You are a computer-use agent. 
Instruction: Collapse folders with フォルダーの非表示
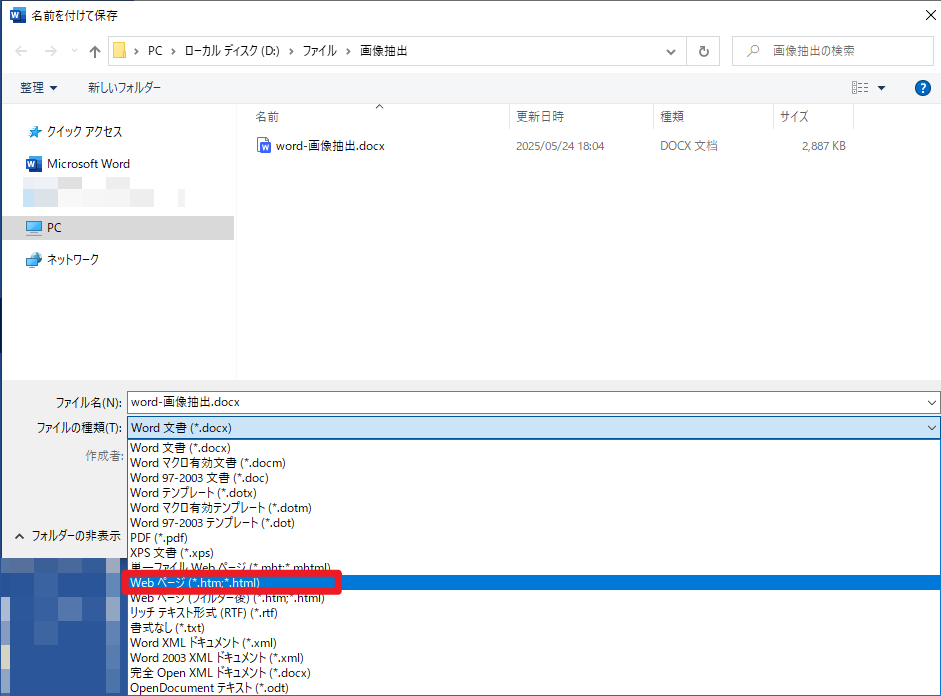[67, 536]
